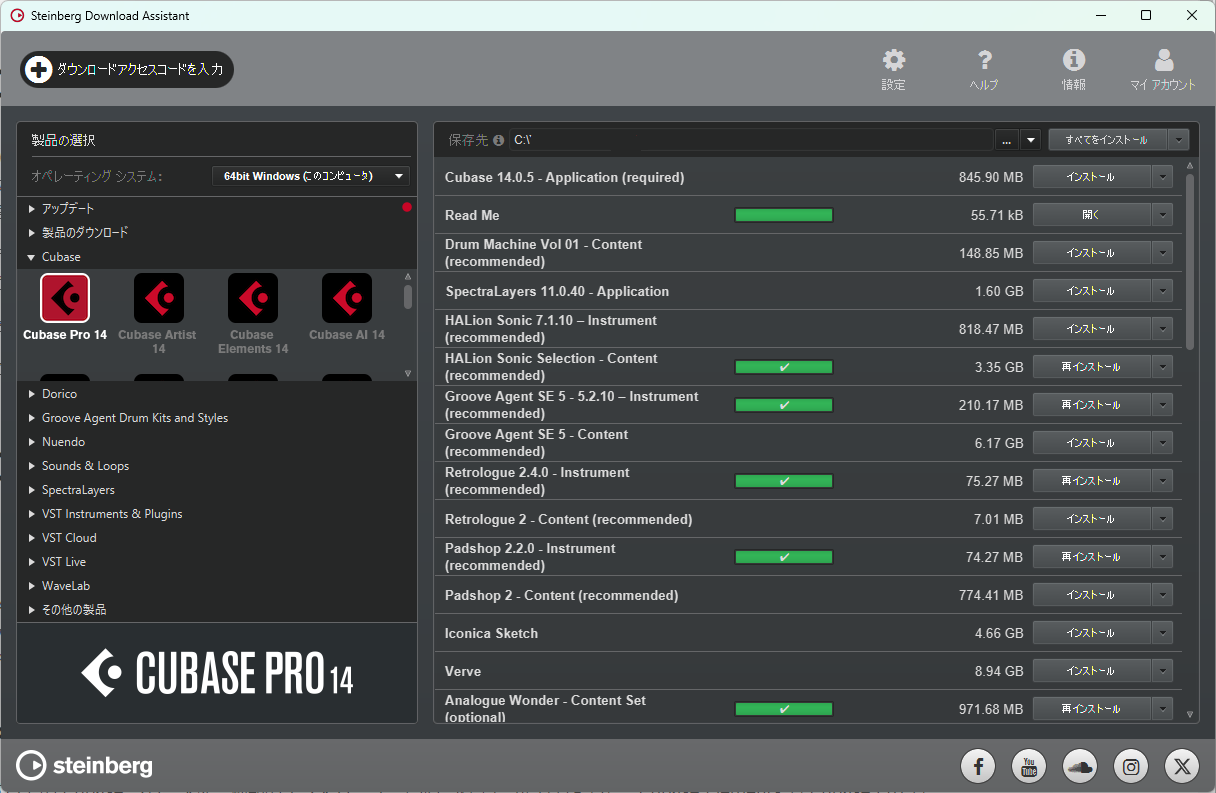
Task: Click the download list vertical scrollbar
Action: (1190, 262)
